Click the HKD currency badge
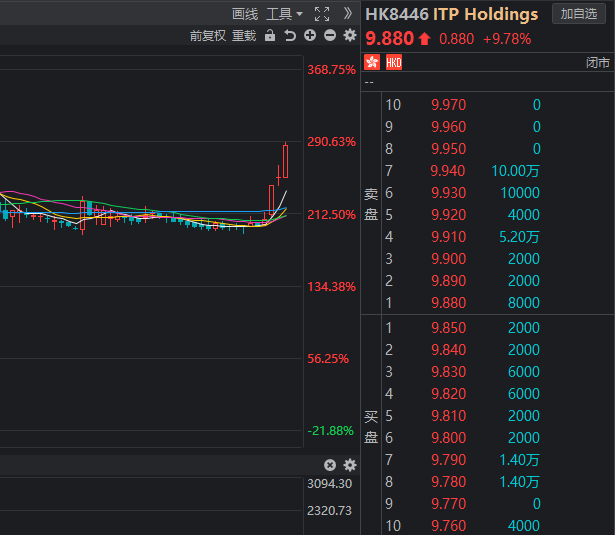The width and height of the screenshot is (615, 535). (394, 62)
